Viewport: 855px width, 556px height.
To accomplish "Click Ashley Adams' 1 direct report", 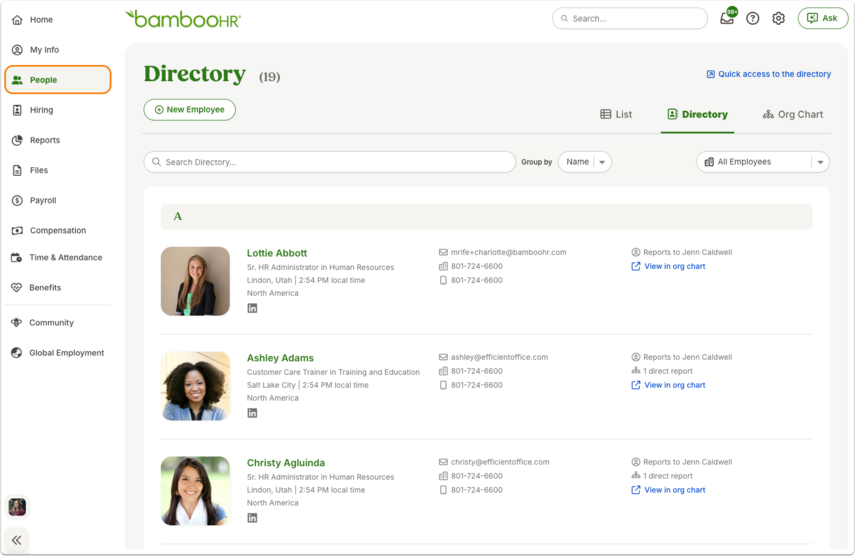I will pyautogui.click(x=667, y=371).
